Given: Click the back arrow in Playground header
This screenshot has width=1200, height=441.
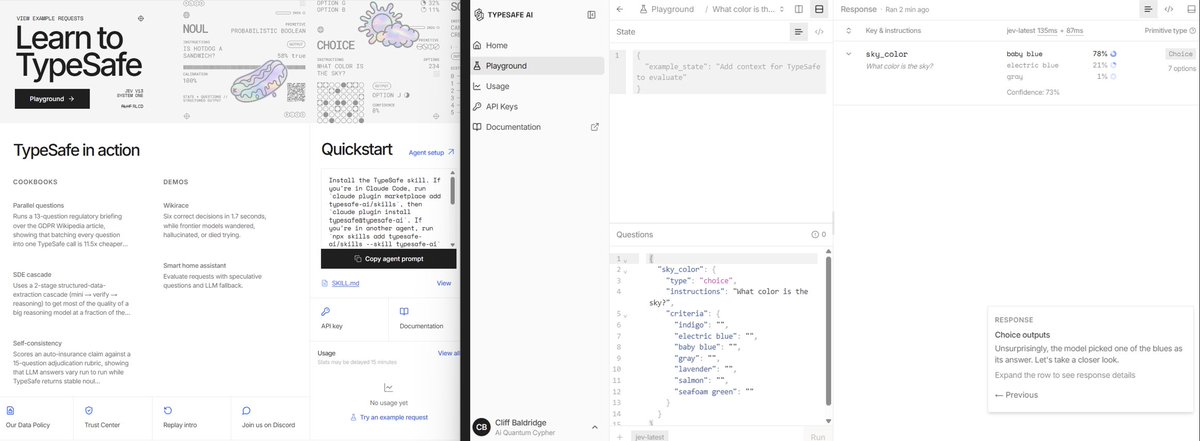Looking at the screenshot, I should coord(620,9).
